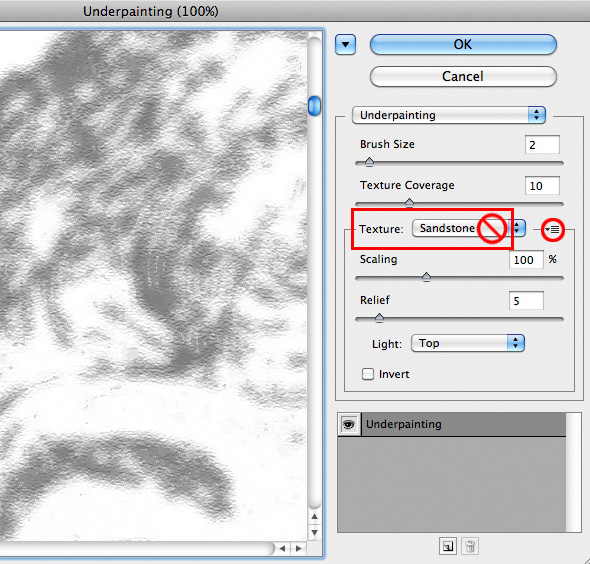
Task: Open the Underpainting filter dropdown
Action: pyautogui.click(x=449, y=115)
